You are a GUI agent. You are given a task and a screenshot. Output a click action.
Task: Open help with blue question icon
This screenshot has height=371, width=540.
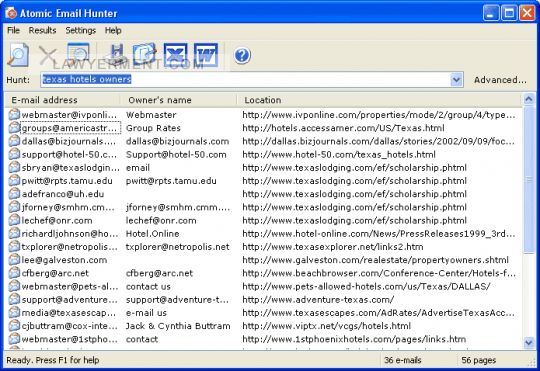point(242,55)
